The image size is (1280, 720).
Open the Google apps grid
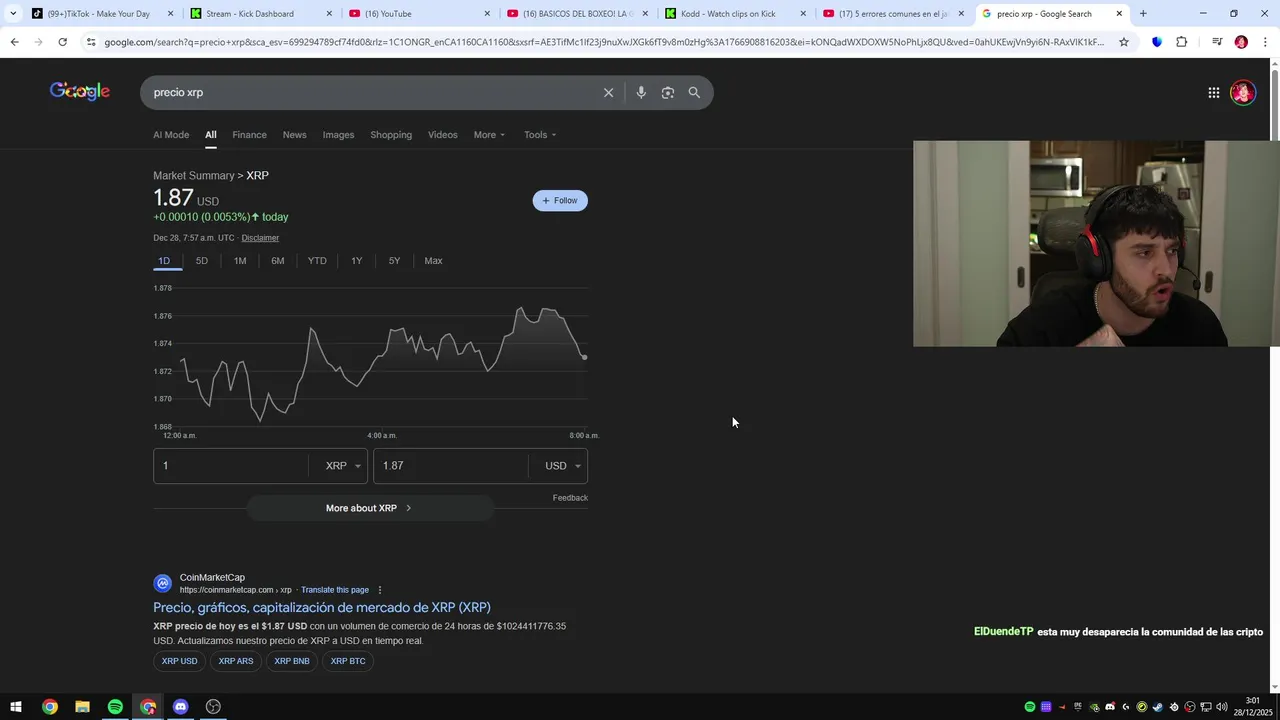(1213, 92)
